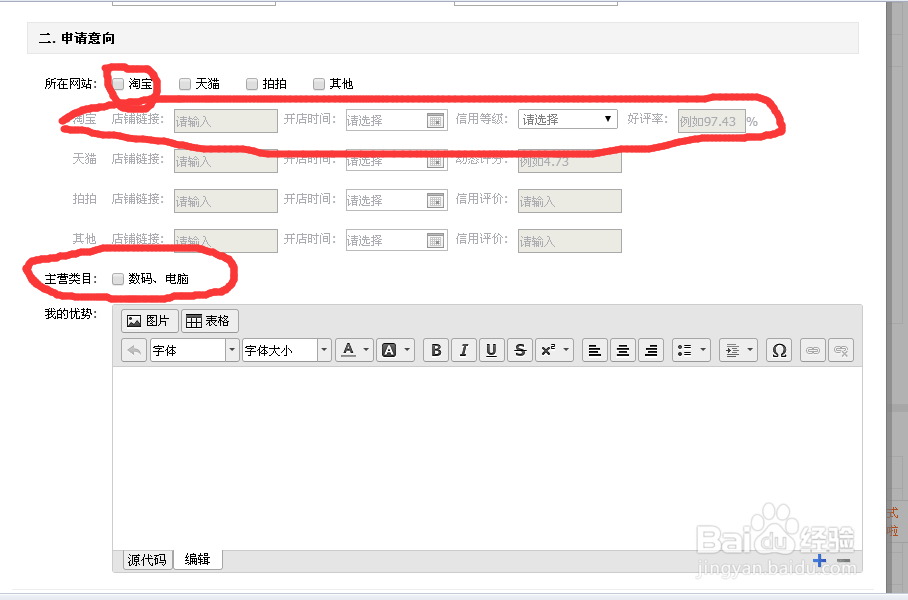The image size is (908, 600).
Task: Click the 其他 row 开店时间 calendar icon
Action: coord(435,240)
